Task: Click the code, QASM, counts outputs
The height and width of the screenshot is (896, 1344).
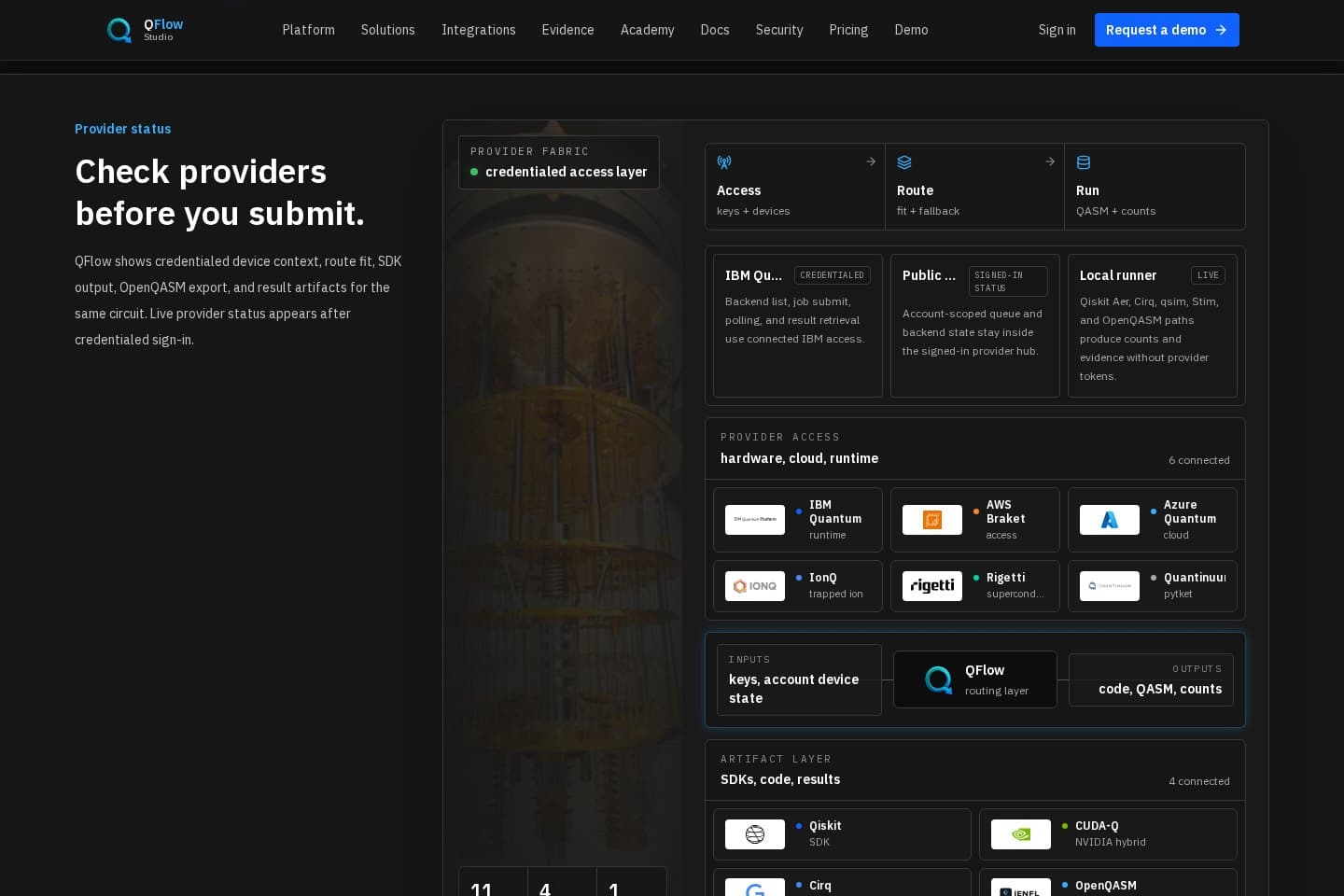Action: 1151,679
